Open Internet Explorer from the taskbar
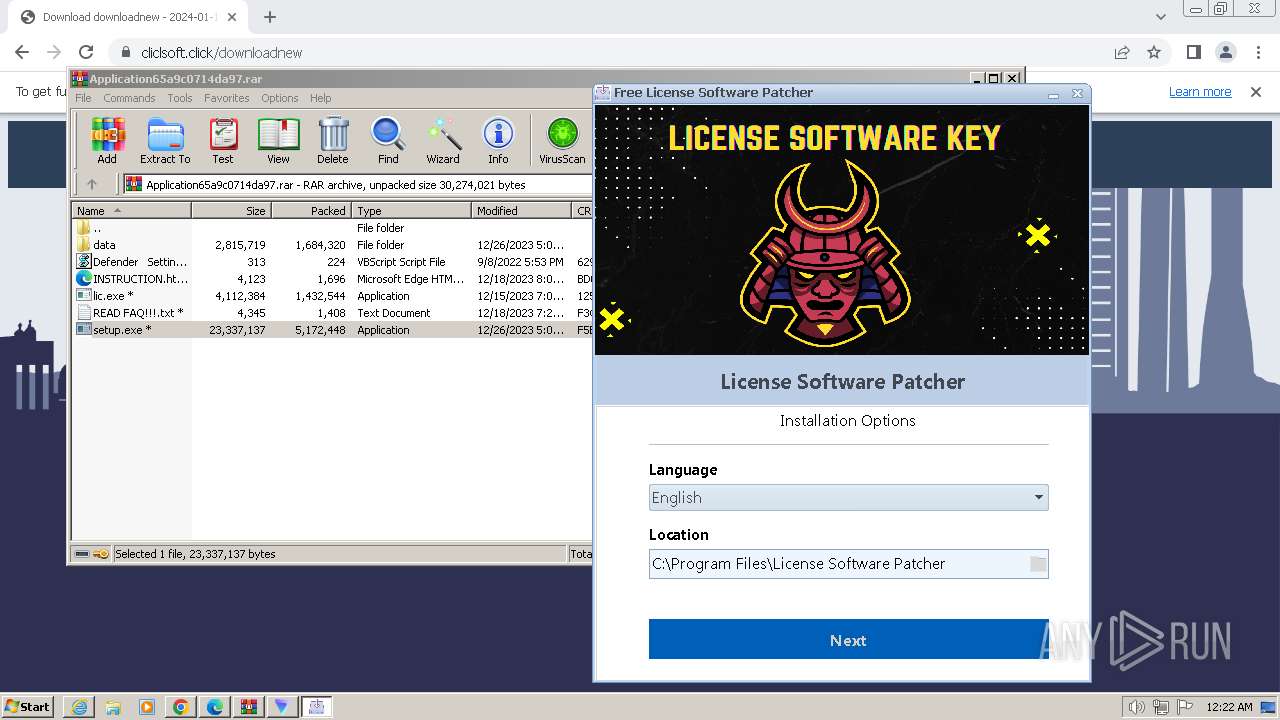1280x720 pixels. coord(79,707)
